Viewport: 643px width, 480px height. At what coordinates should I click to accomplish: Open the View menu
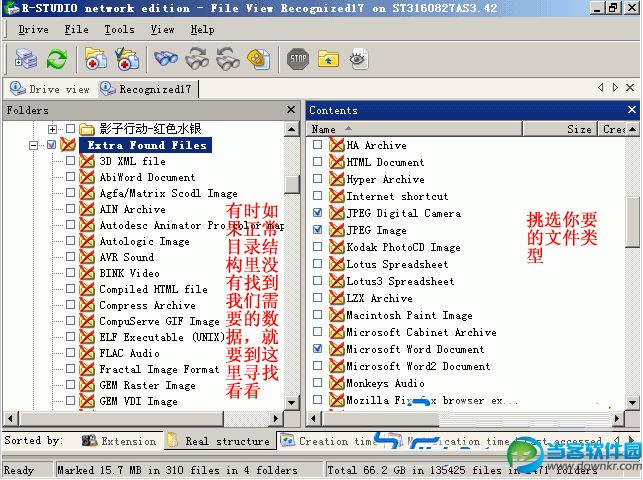[162, 30]
